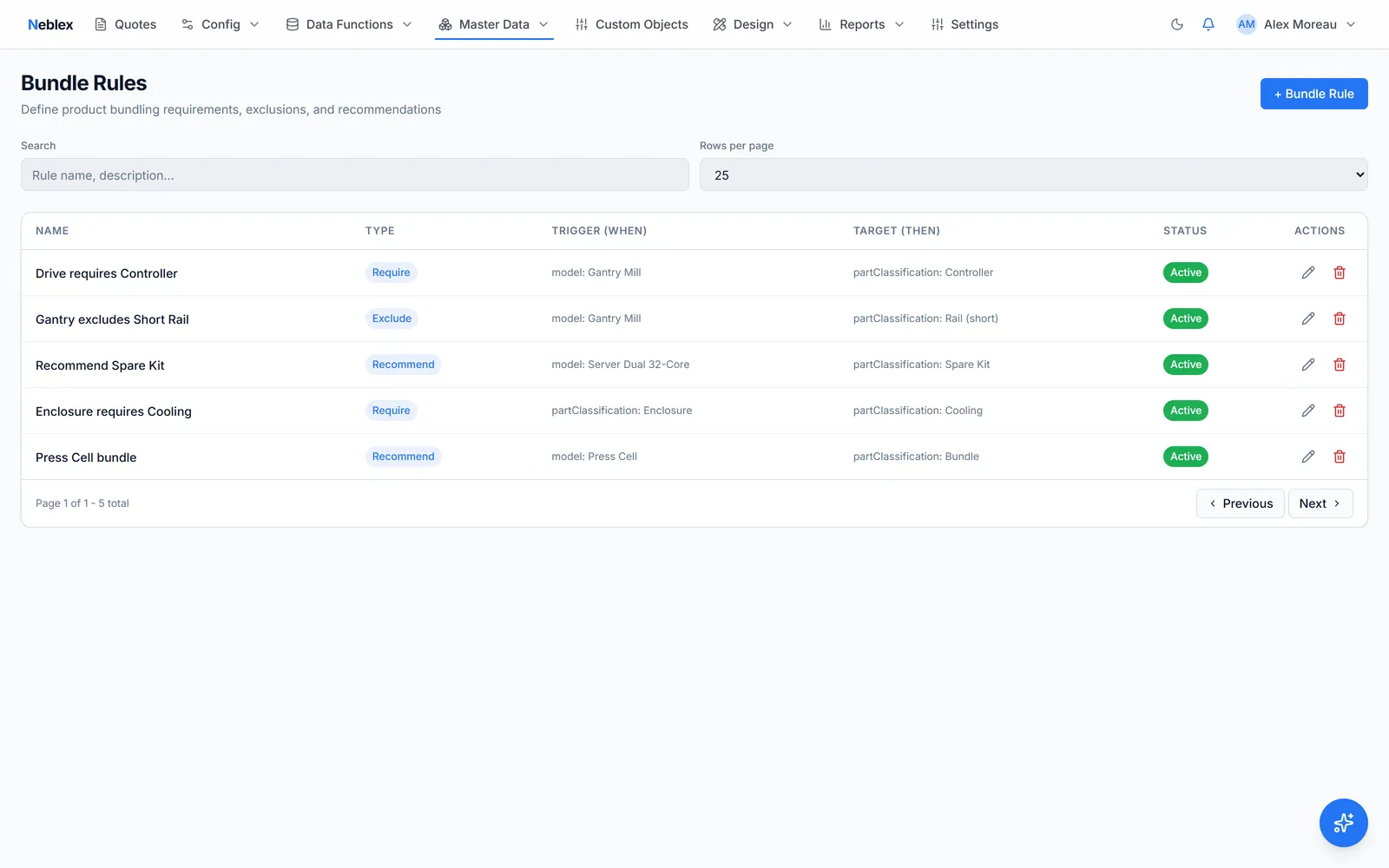Delete the Enclosure requires Cooling rule
Screen dimensions: 1389x868
[x=1340, y=411]
